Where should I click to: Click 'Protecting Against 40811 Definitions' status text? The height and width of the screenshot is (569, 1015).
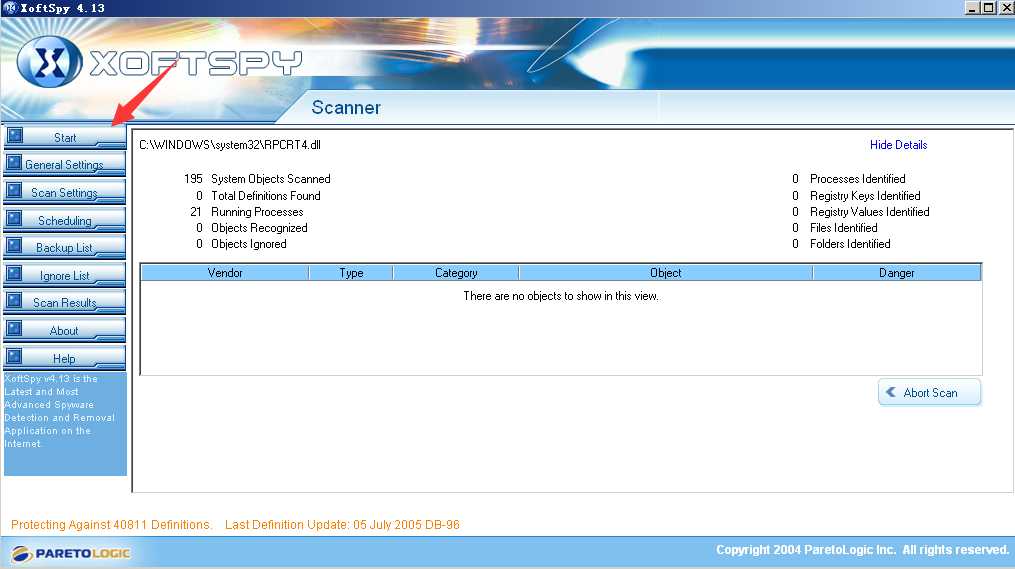pyautogui.click(x=111, y=524)
